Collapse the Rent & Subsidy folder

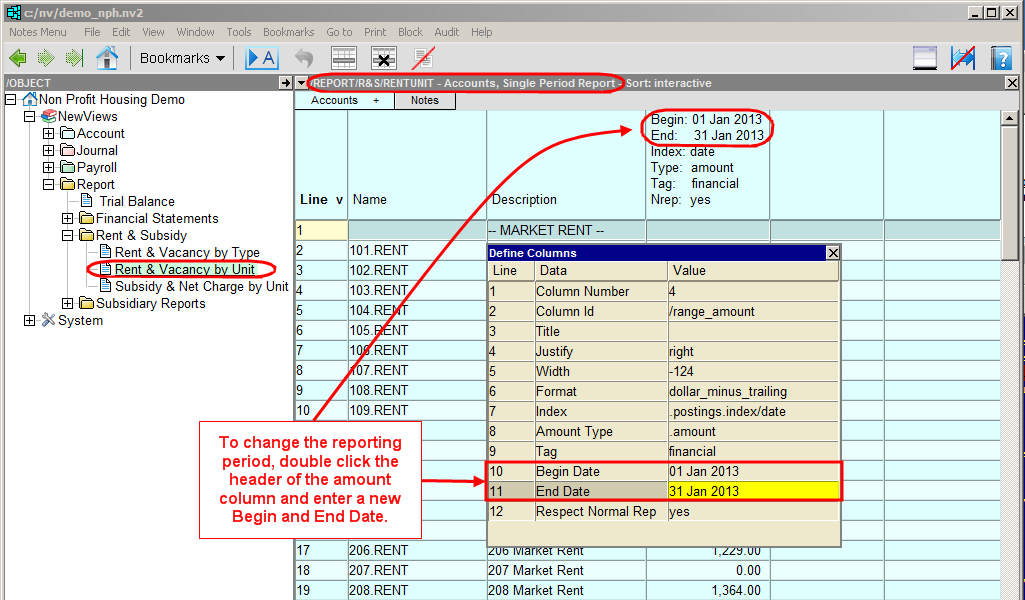[x=67, y=236]
